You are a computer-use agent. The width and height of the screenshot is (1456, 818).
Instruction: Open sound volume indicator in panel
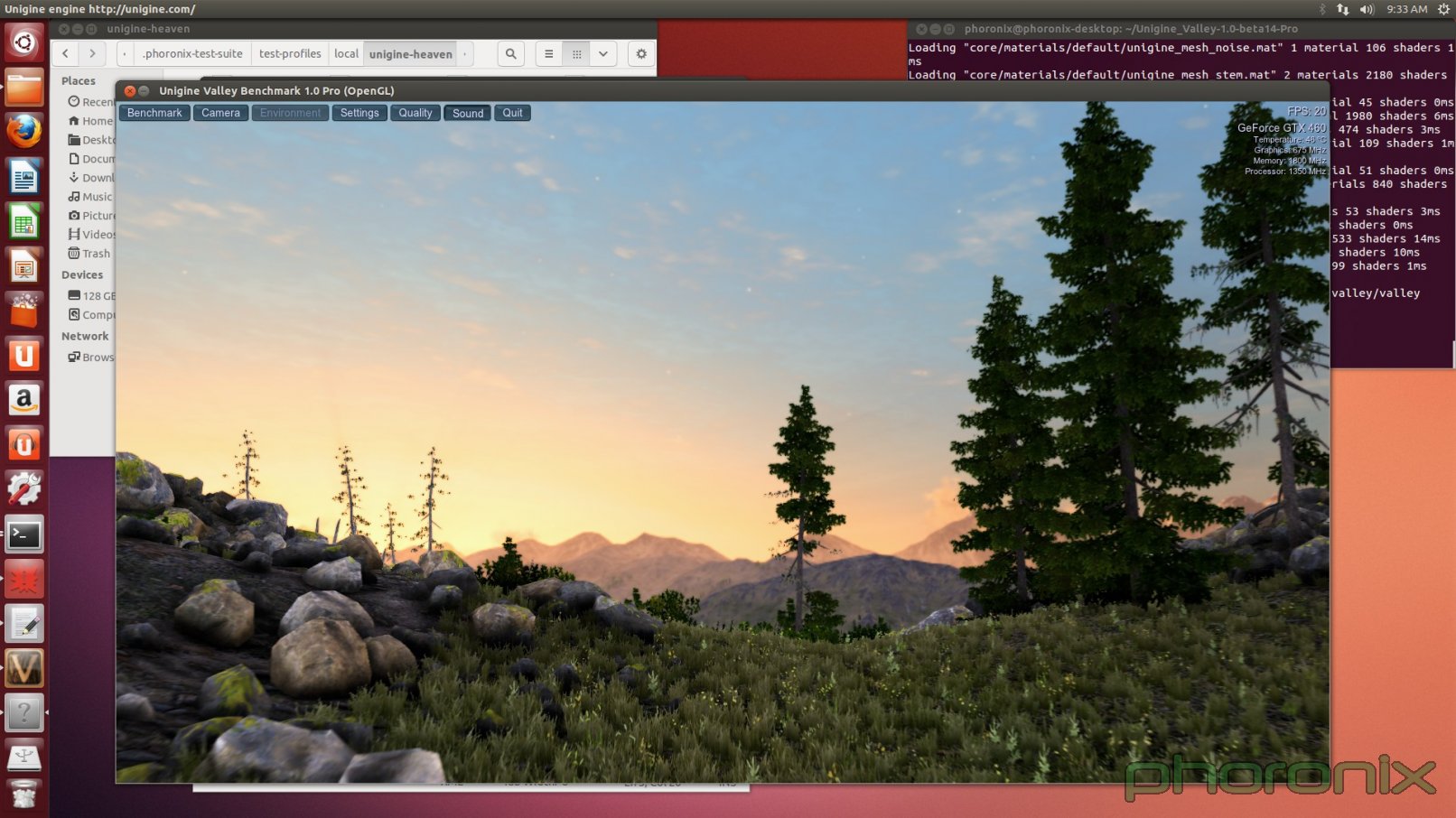pos(1367,9)
